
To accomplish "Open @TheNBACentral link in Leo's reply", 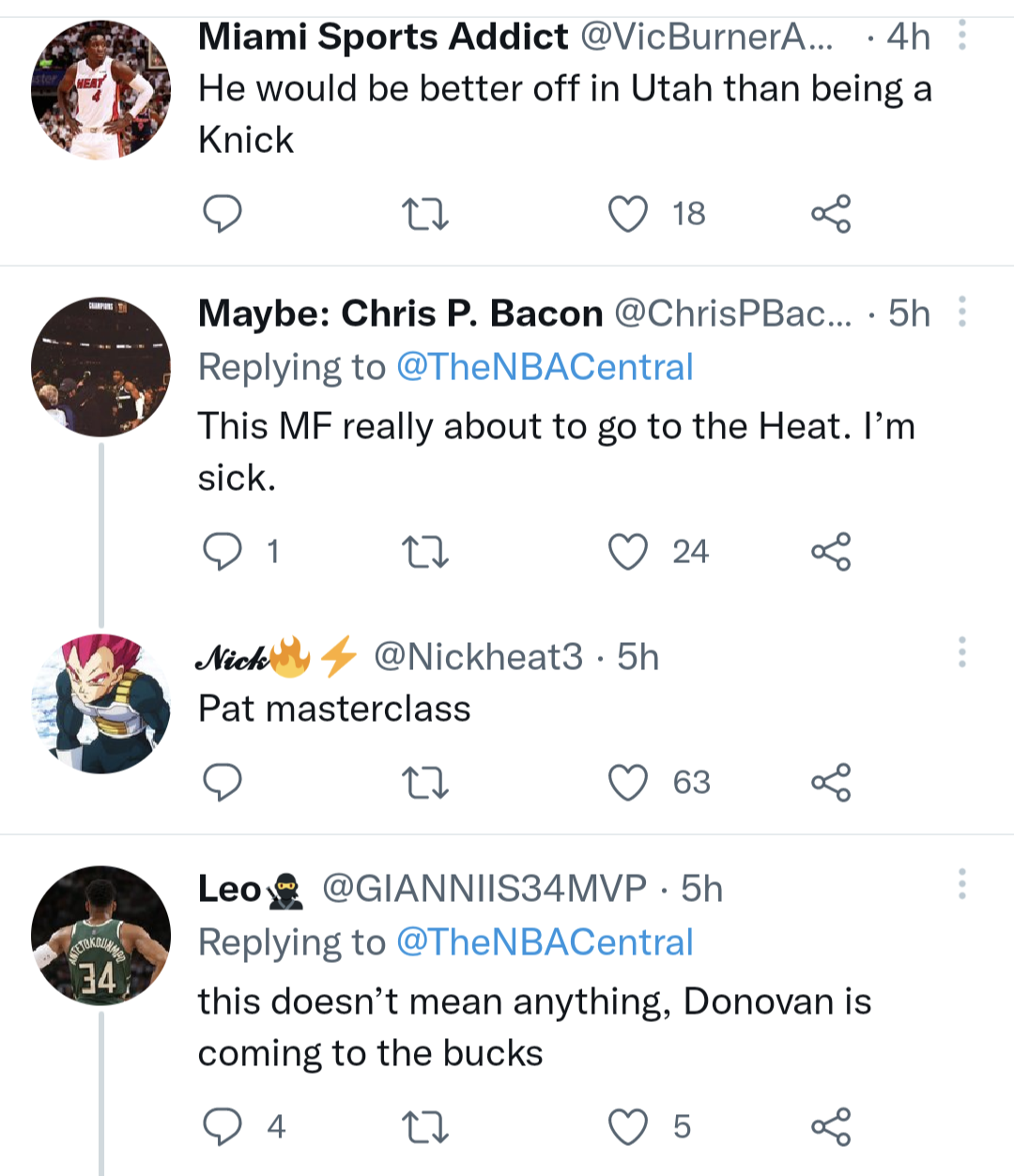I will (x=545, y=942).
